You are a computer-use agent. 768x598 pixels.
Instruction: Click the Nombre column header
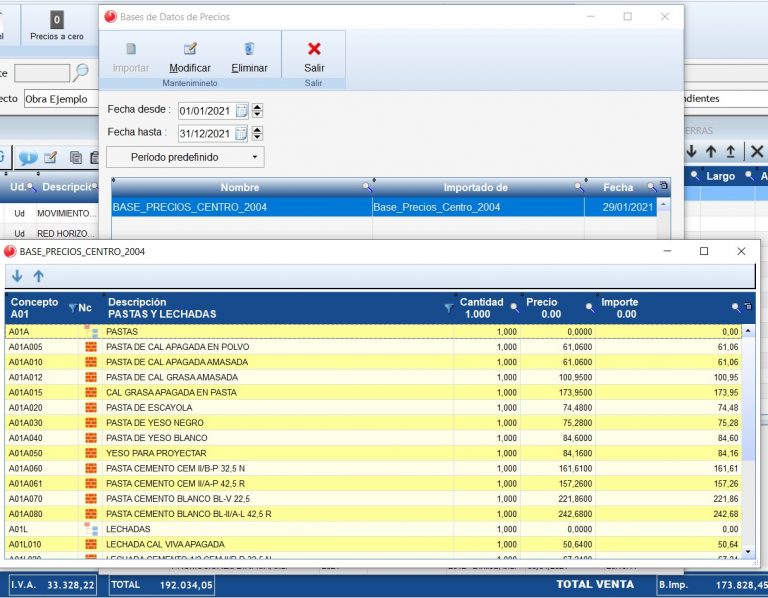(240, 187)
